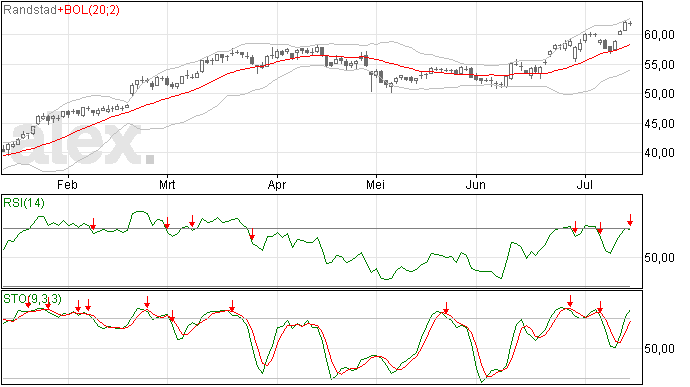
Task: Click the Feb month axis label
Action: [67, 184]
